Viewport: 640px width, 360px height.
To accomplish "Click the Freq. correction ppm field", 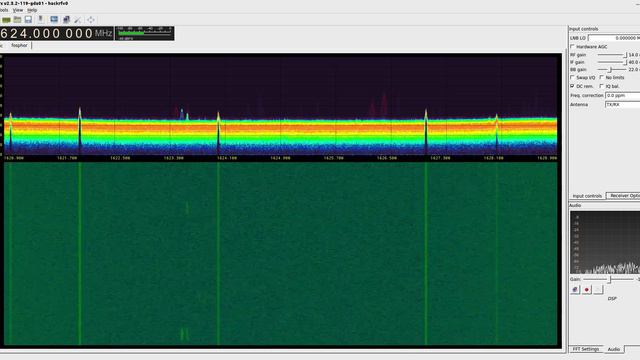I will pos(622,96).
